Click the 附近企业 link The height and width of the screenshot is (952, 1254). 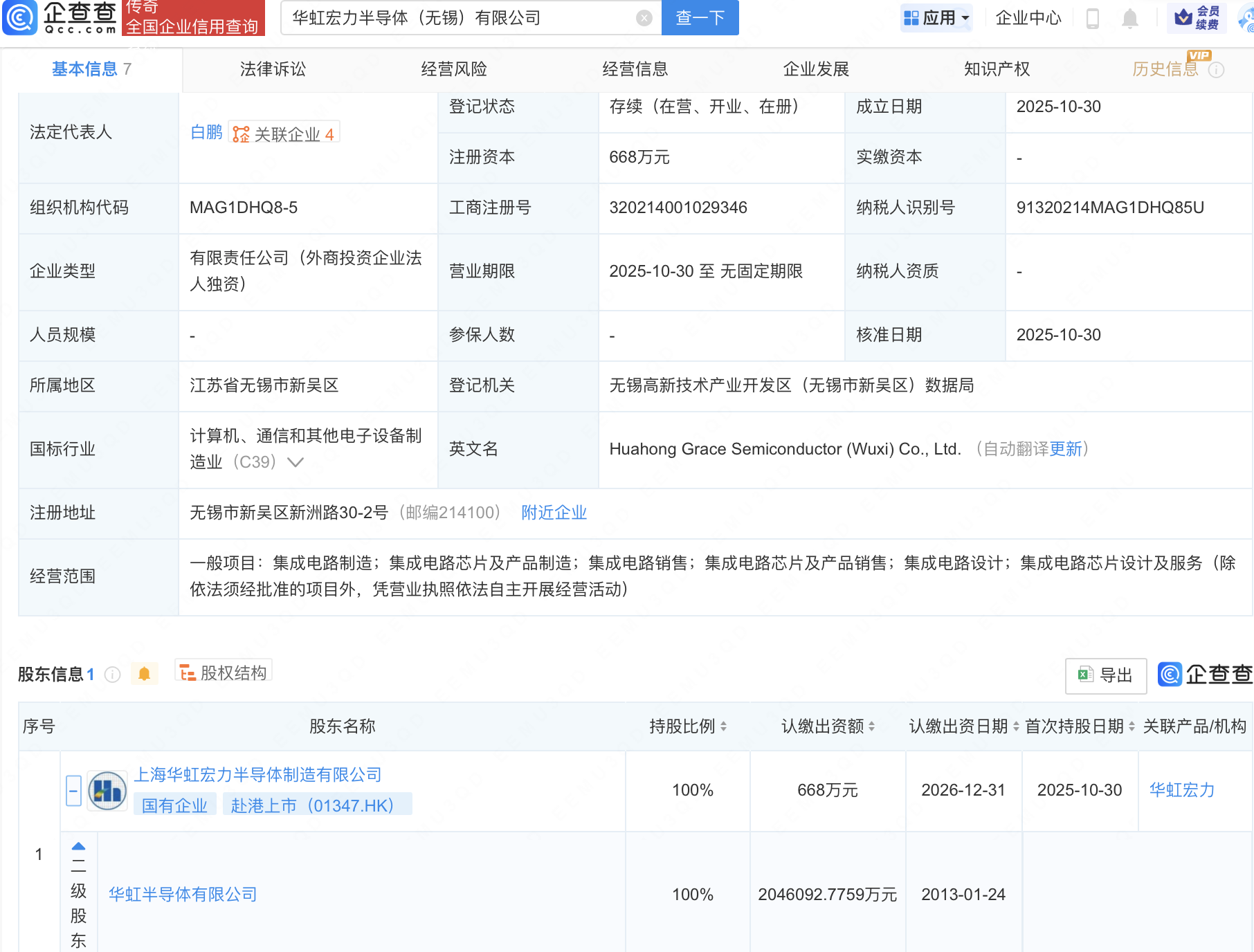coord(554,513)
